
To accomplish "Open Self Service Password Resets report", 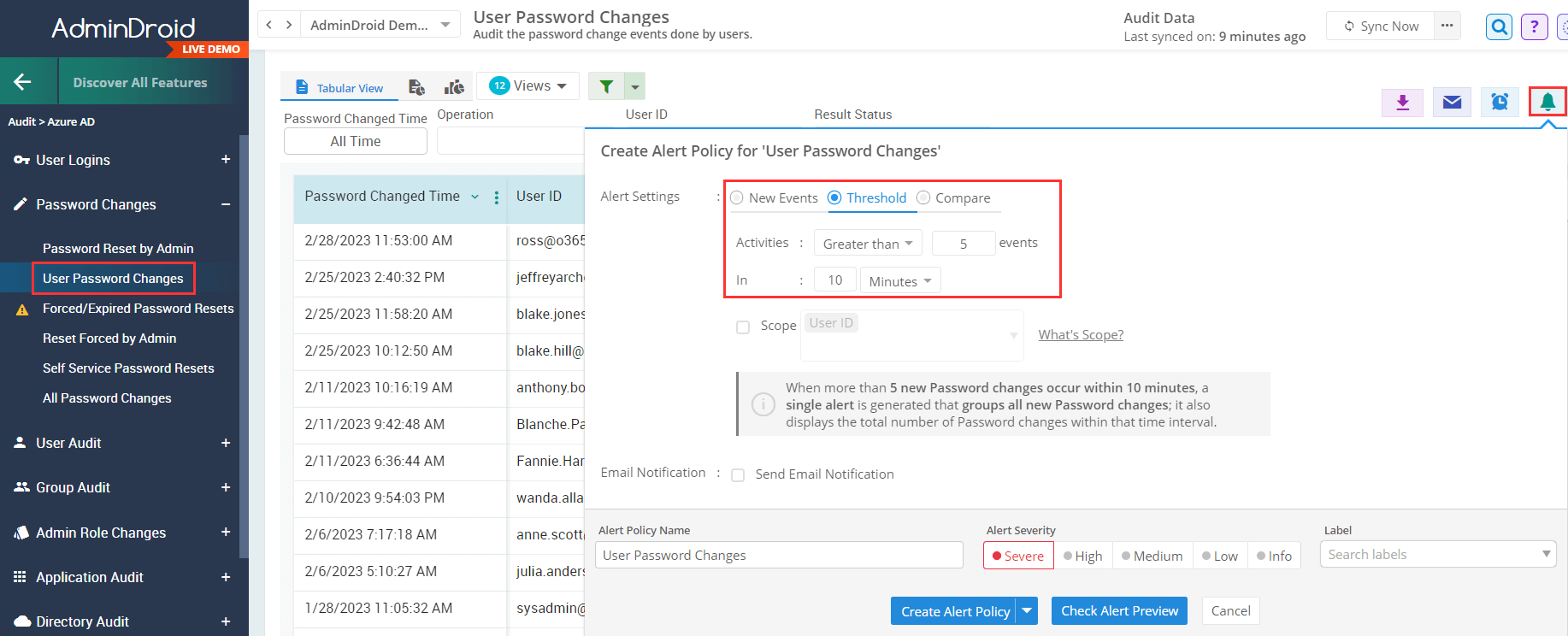I will tap(128, 368).
